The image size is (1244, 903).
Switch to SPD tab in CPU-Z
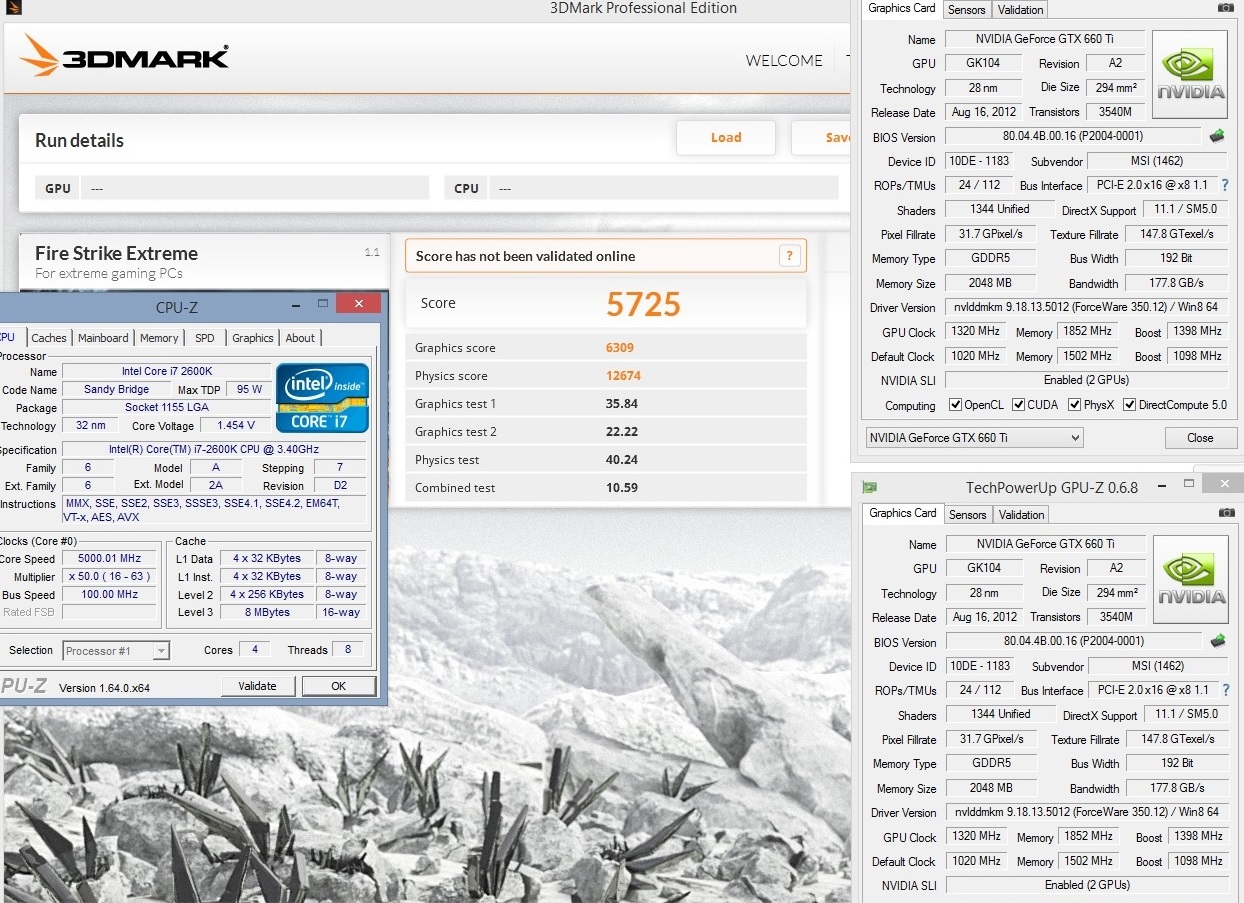[x=204, y=338]
